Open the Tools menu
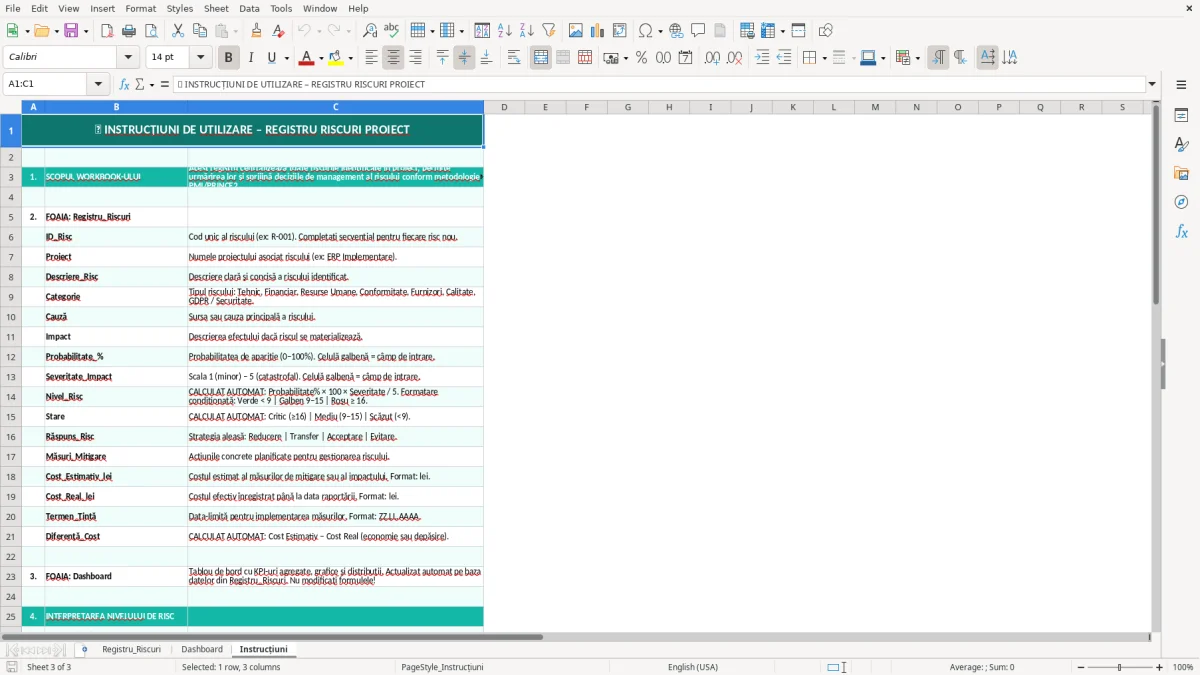Viewport: 1200px width, 675px height. (281, 8)
